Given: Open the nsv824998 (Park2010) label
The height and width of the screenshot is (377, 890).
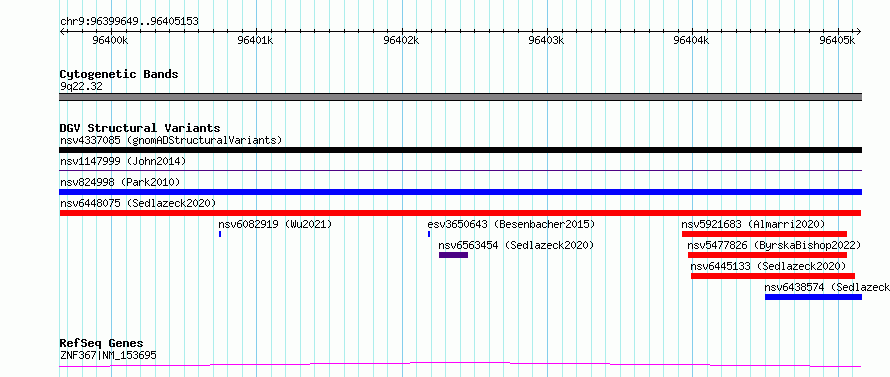Looking at the screenshot, I should (120, 182).
